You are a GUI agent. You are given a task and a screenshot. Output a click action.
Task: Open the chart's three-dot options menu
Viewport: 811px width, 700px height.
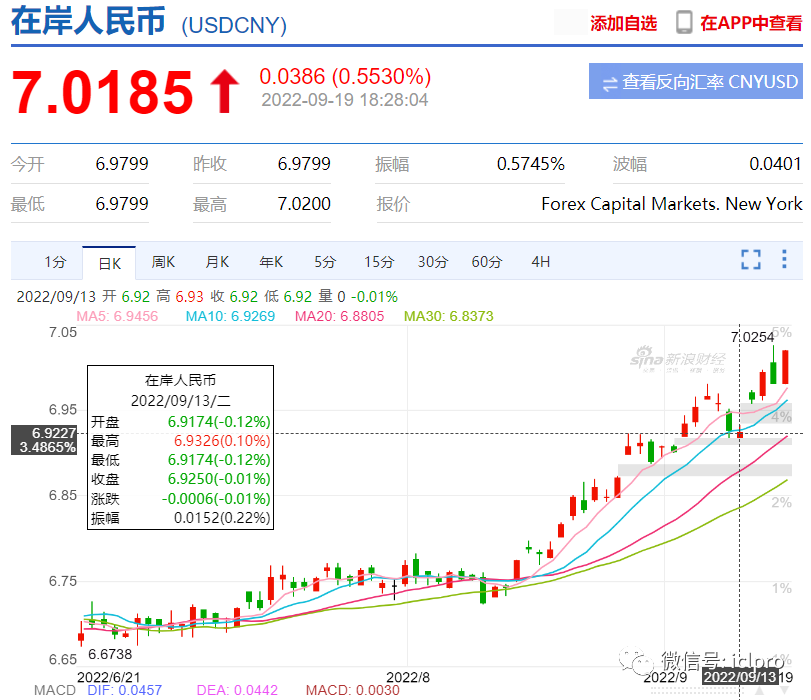point(782,260)
